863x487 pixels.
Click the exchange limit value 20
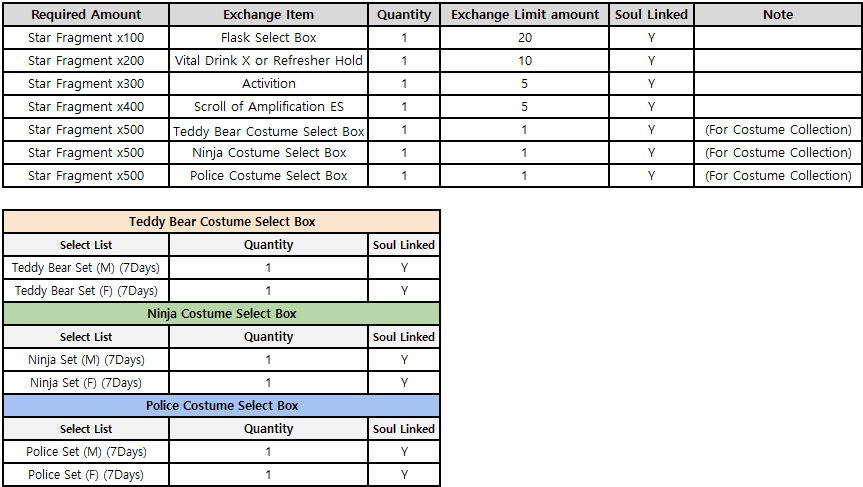click(x=525, y=38)
